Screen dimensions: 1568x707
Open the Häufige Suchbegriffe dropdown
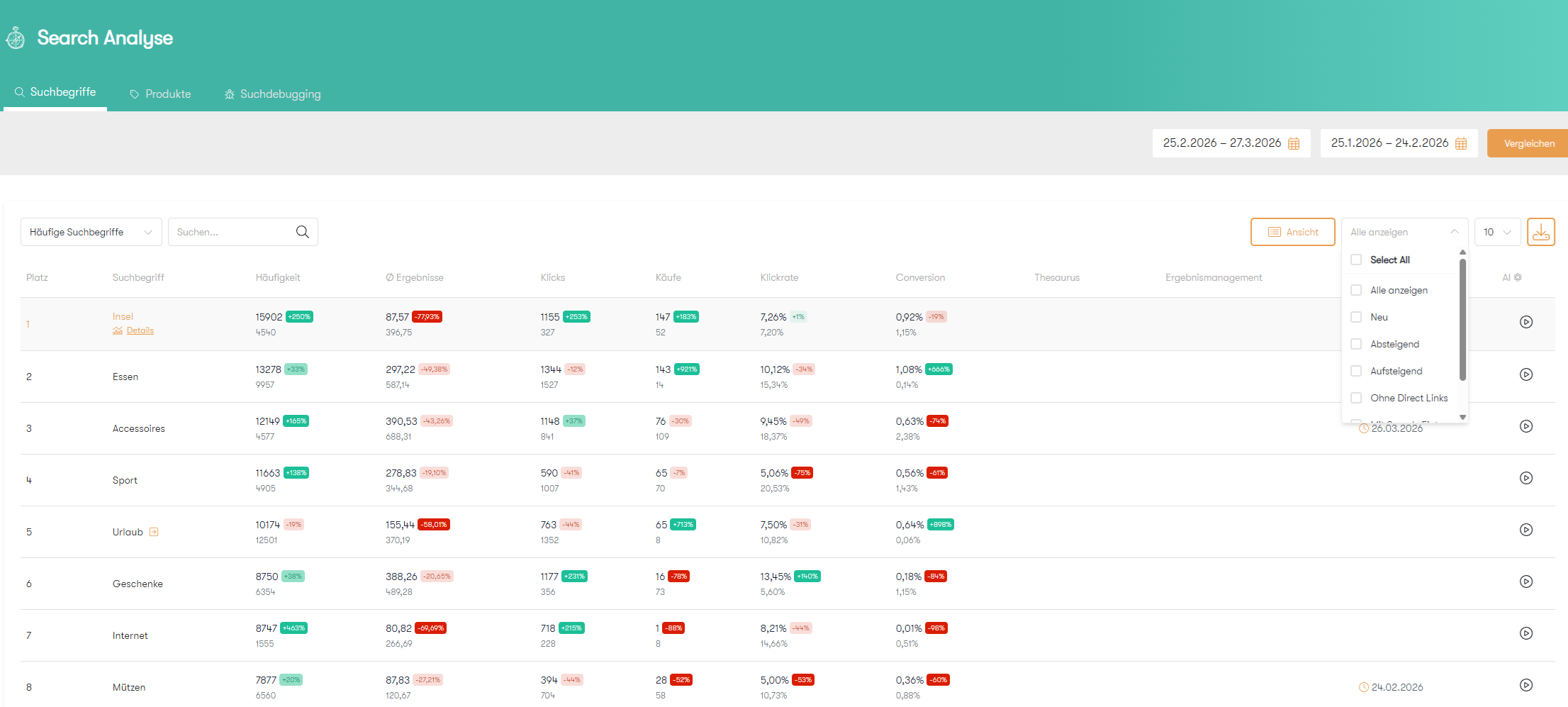[91, 231]
